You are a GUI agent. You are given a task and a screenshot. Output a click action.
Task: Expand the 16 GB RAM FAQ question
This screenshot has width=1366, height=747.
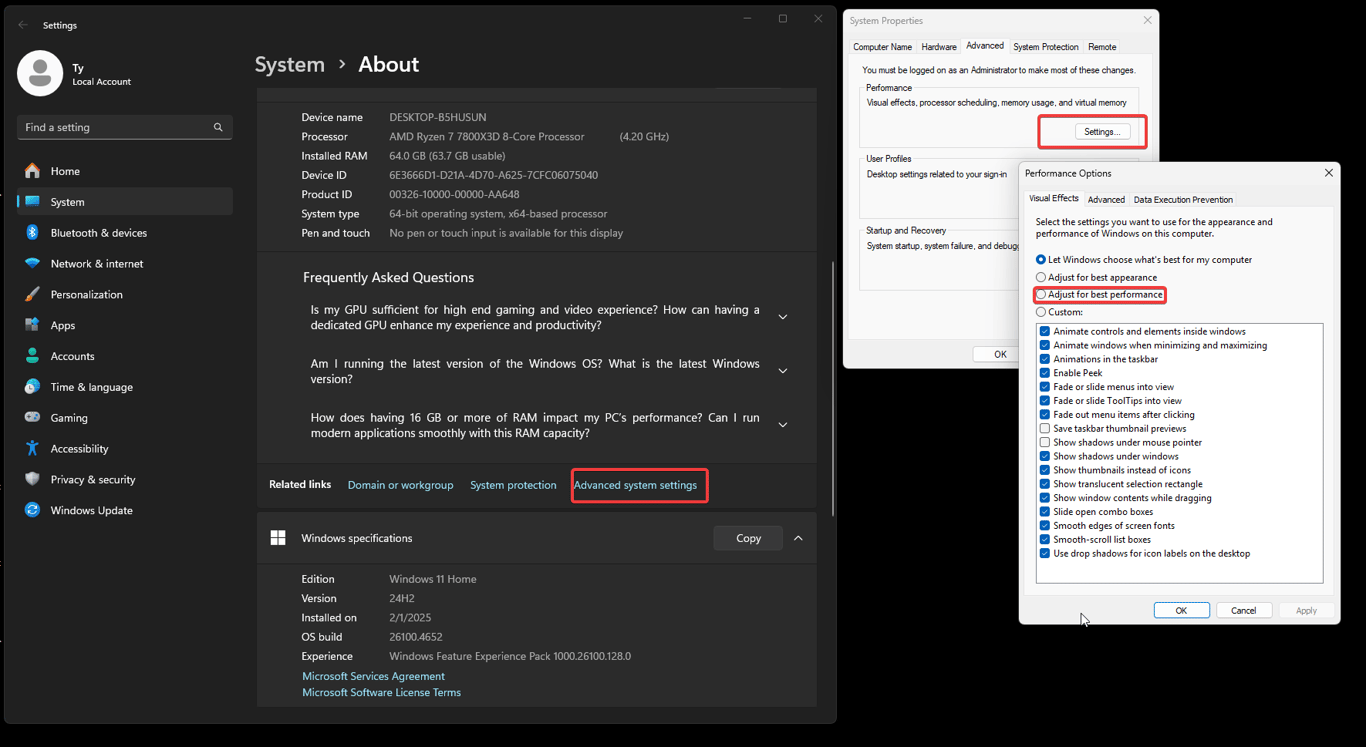pyautogui.click(x=783, y=425)
